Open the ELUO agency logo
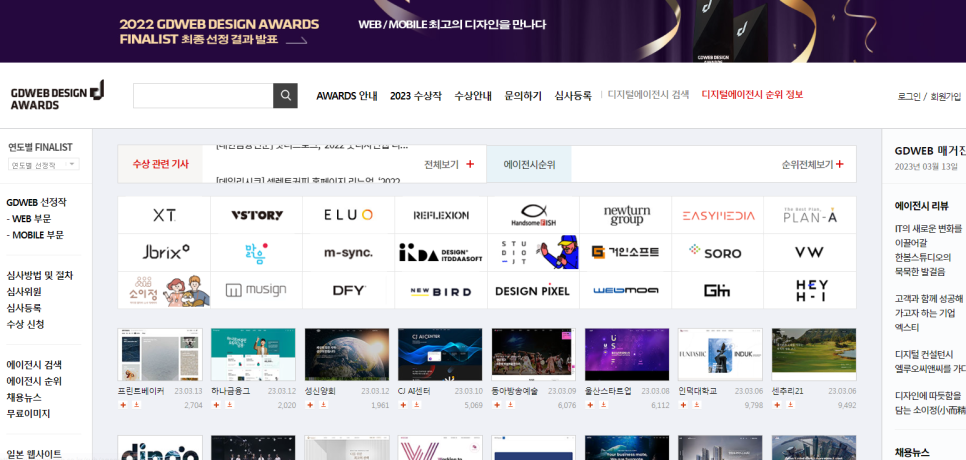 click(349, 215)
